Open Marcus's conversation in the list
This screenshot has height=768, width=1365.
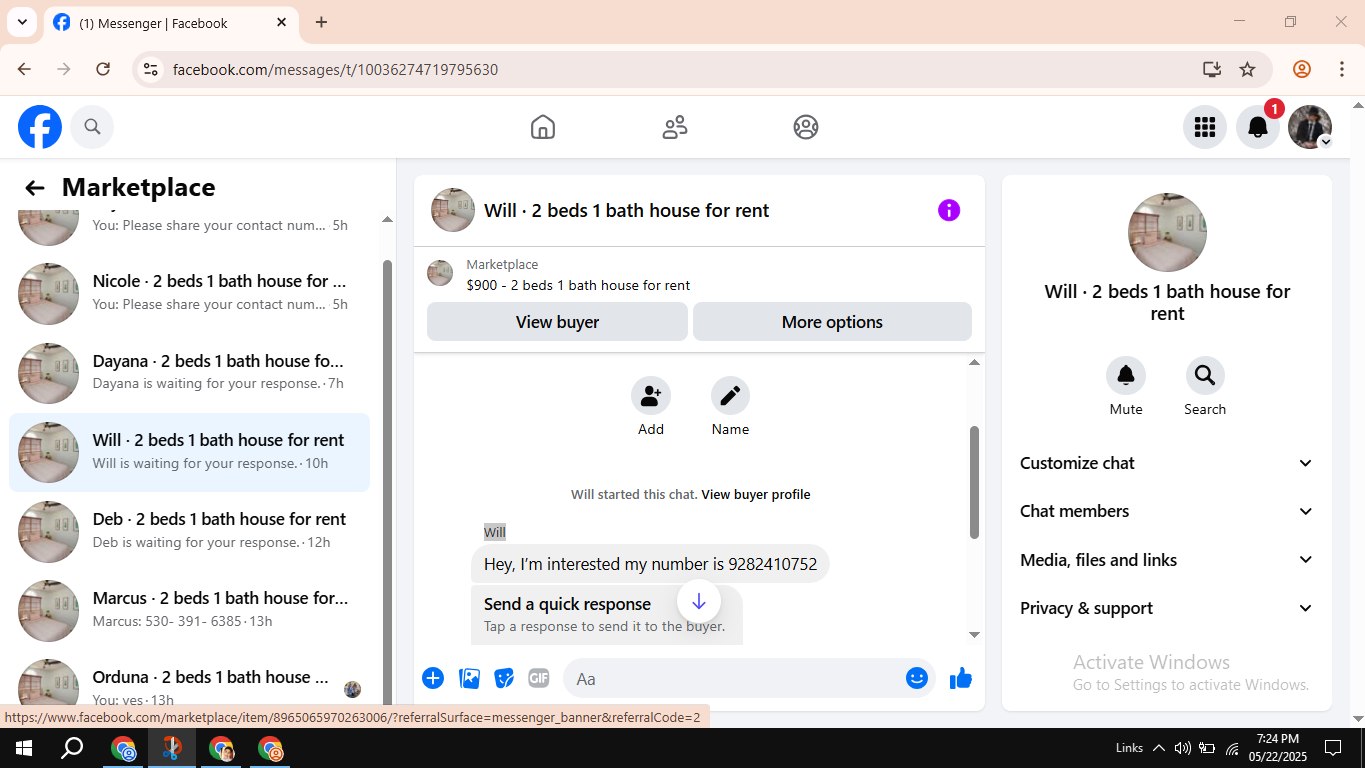click(x=189, y=609)
